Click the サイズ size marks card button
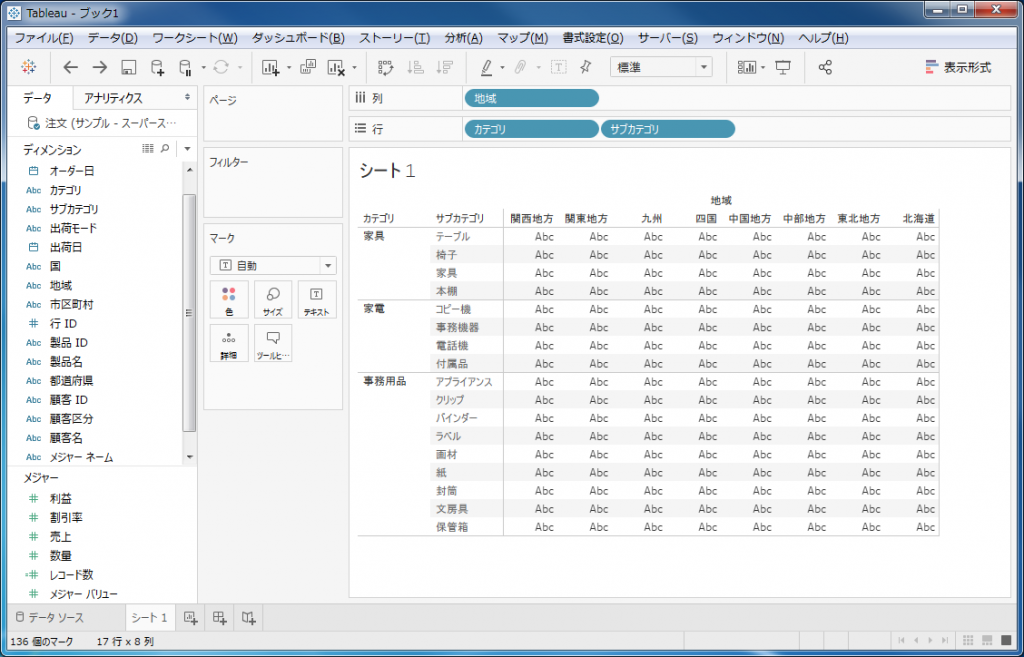 click(273, 299)
